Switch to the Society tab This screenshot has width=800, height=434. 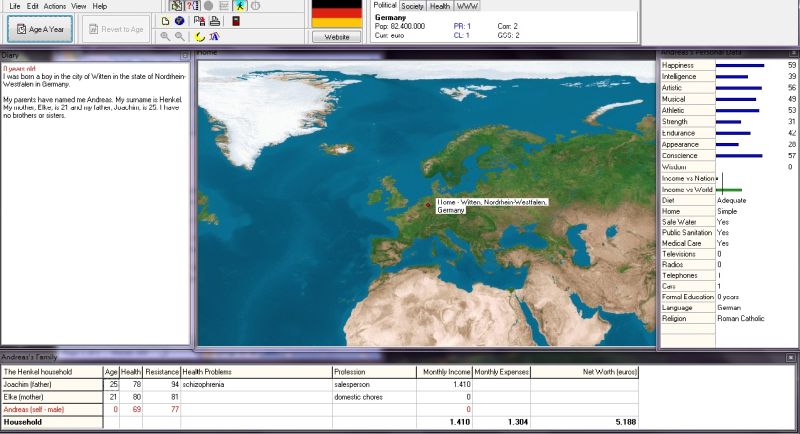pyautogui.click(x=412, y=6)
